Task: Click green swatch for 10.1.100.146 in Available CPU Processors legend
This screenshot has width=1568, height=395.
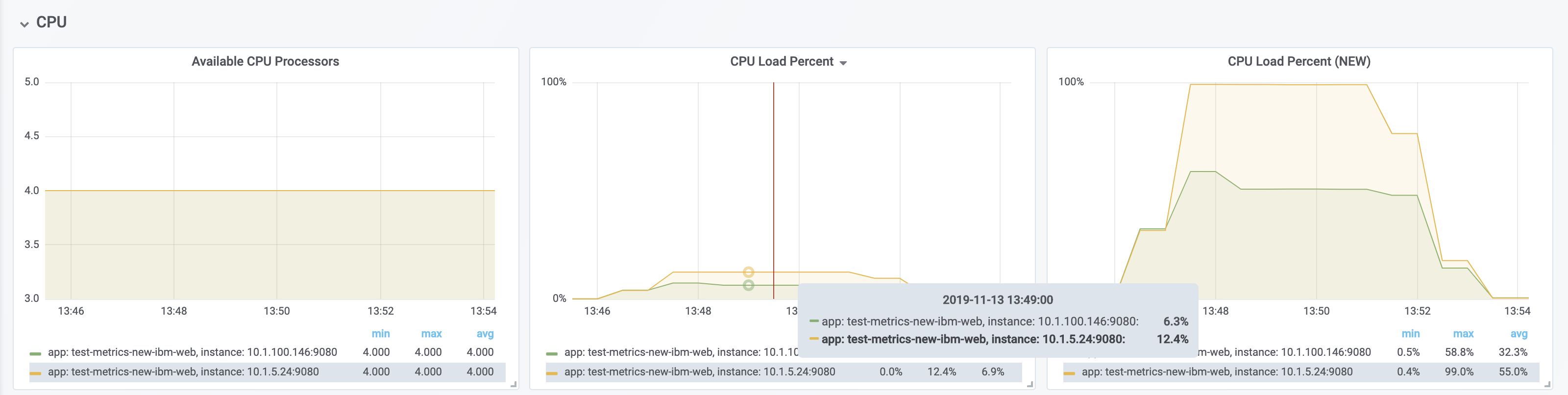Action: point(35,353)
